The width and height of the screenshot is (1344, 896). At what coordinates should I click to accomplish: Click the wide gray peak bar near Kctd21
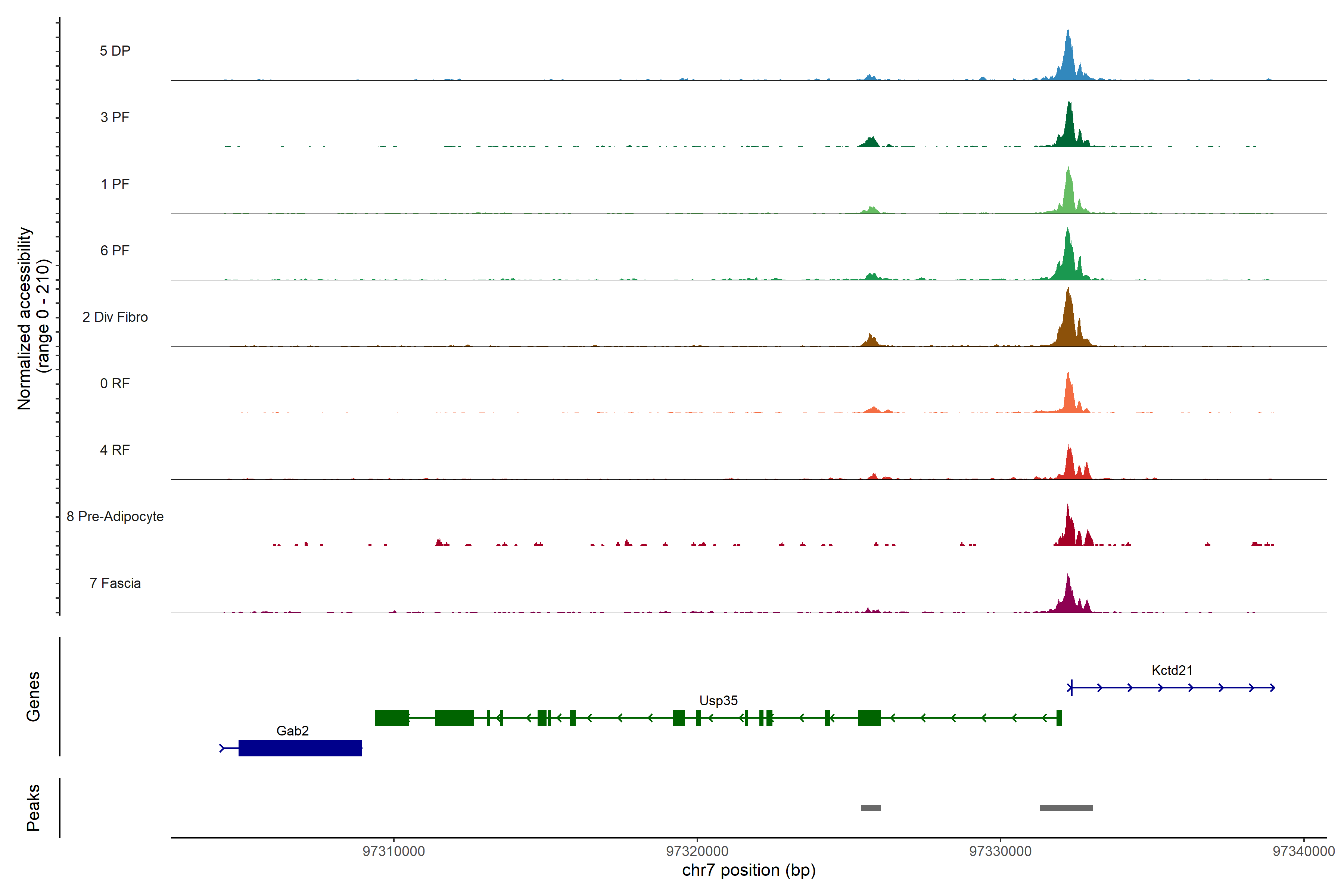pos(1066,808)
